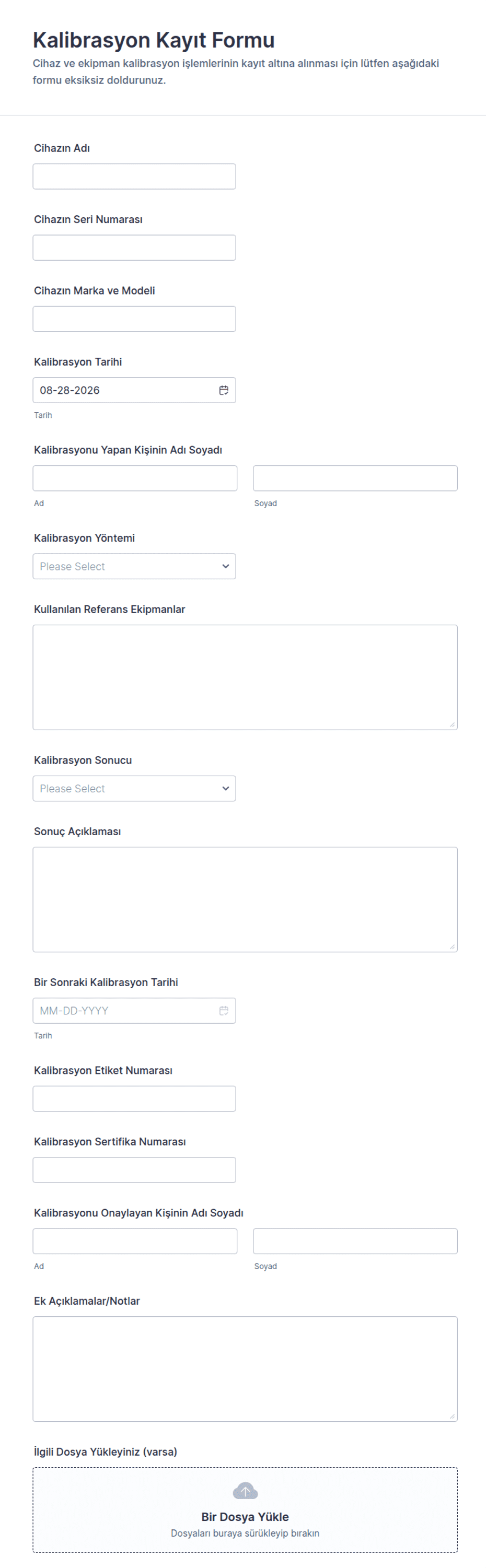Focus the Kalibrasyon Etiket Numarası field
486x1568 pixels.
(134, 1098)
